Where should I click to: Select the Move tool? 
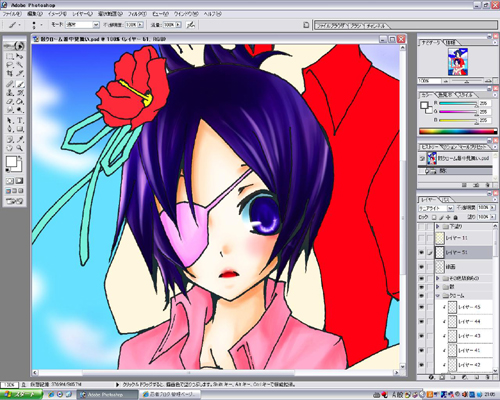(x=20, y=56)
